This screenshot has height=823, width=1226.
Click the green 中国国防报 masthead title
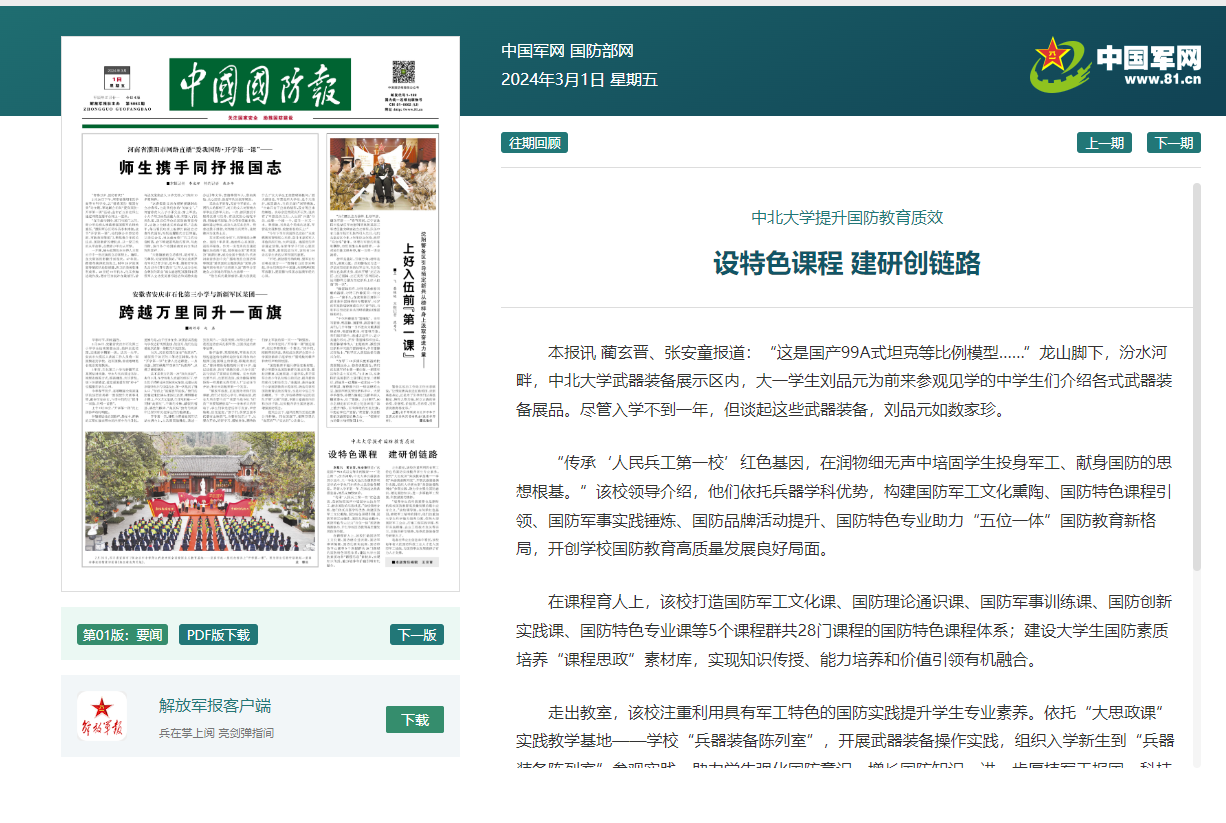pos(260,84)
